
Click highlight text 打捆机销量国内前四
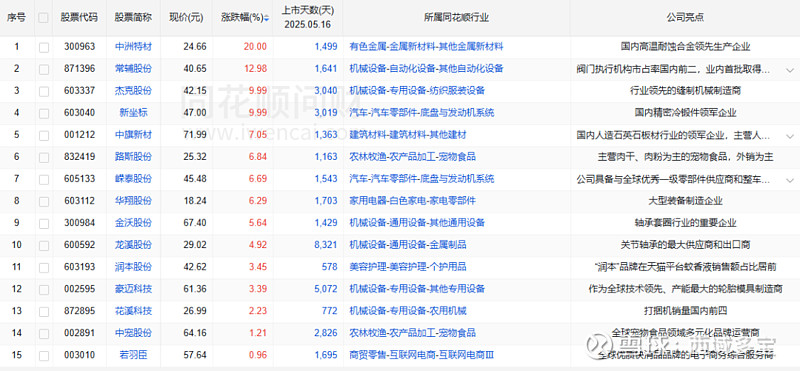click(x=685, y=311)
